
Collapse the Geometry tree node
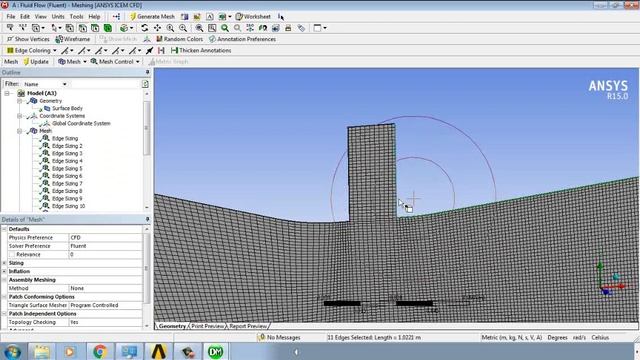click(x=19, y=100)
